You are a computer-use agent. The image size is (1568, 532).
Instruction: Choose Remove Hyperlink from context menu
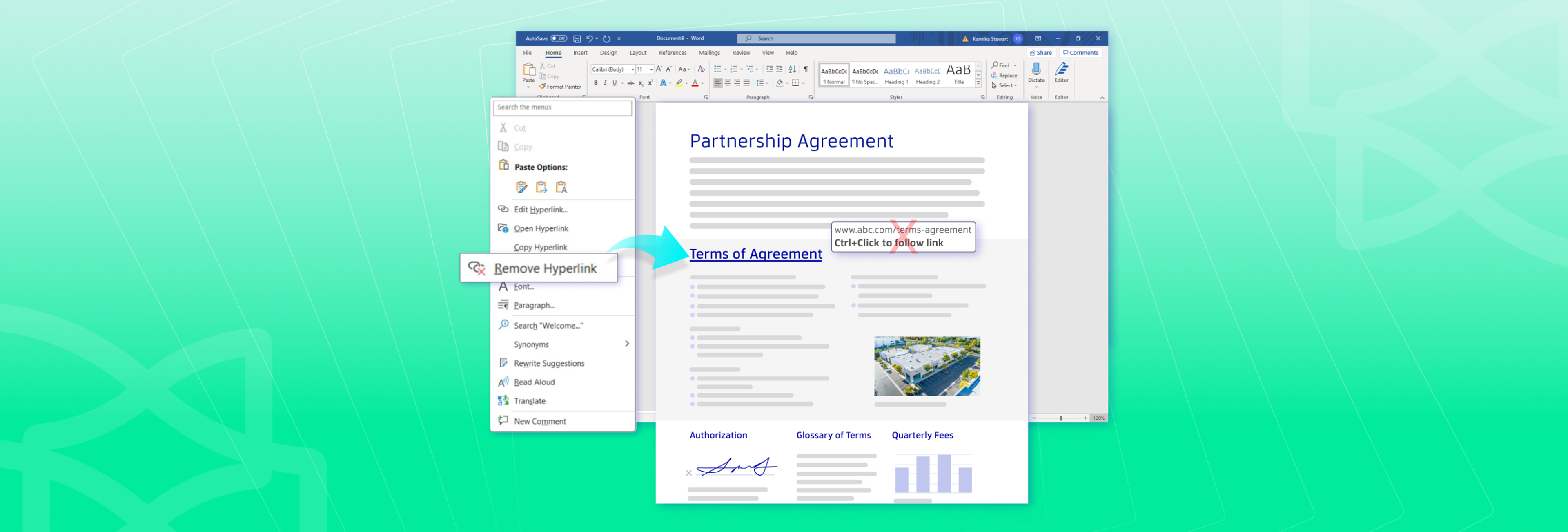[x=544, y=268]
